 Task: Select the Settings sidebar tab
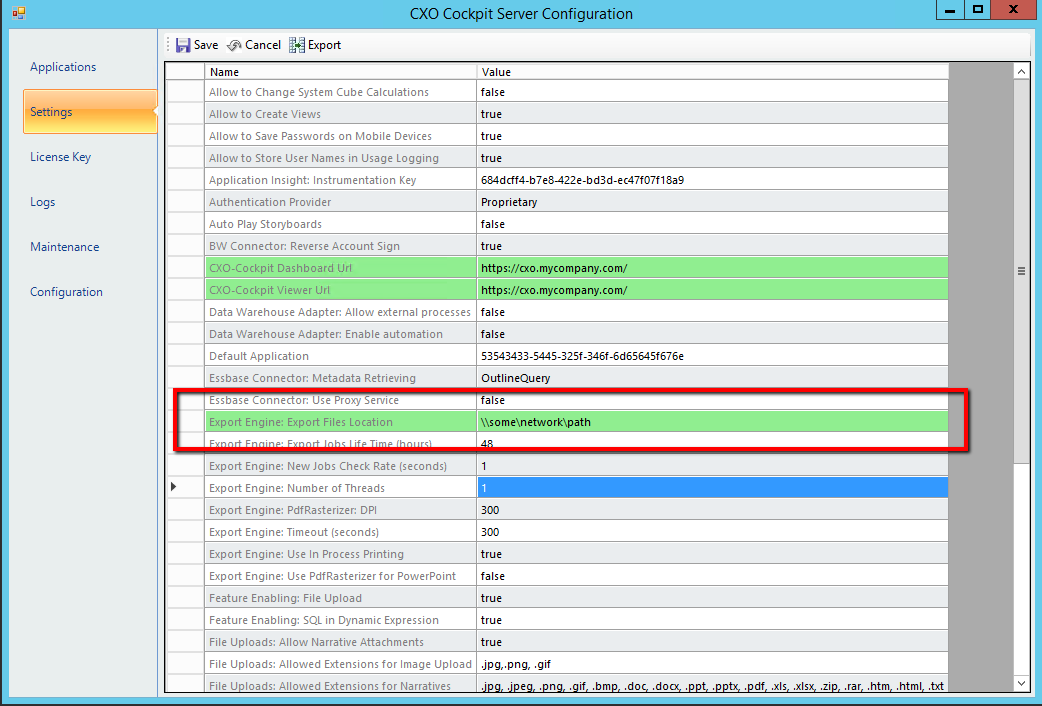[90, 112]
